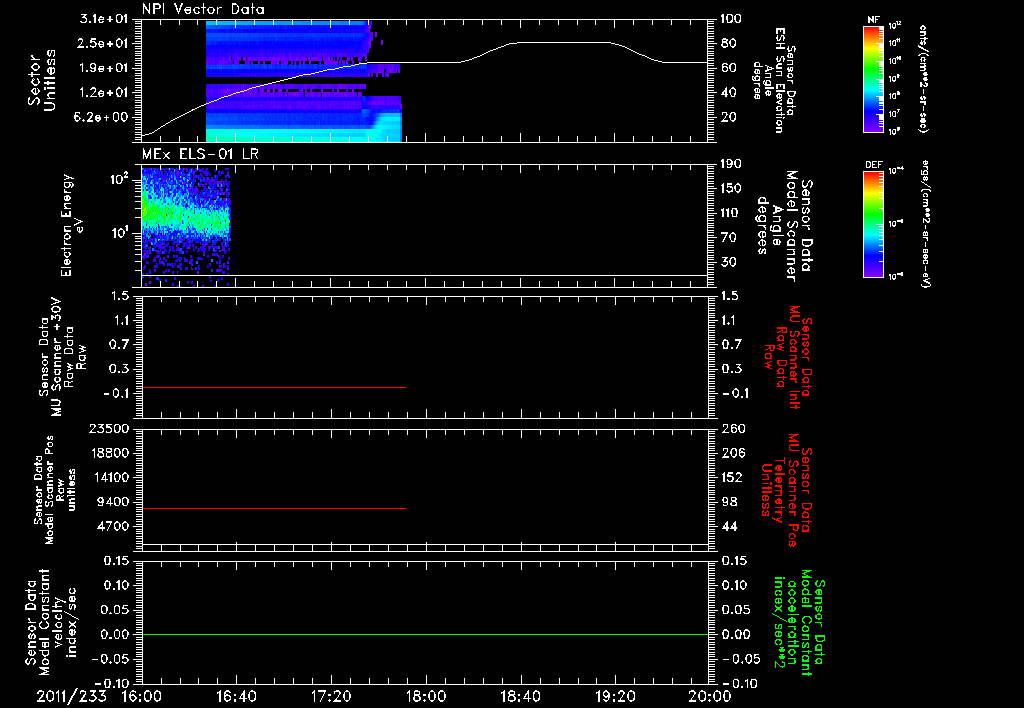This screenshot has width=1024, height=708.
Task: Click the 10¹ electron energy tick label
Action: [118, 233]
